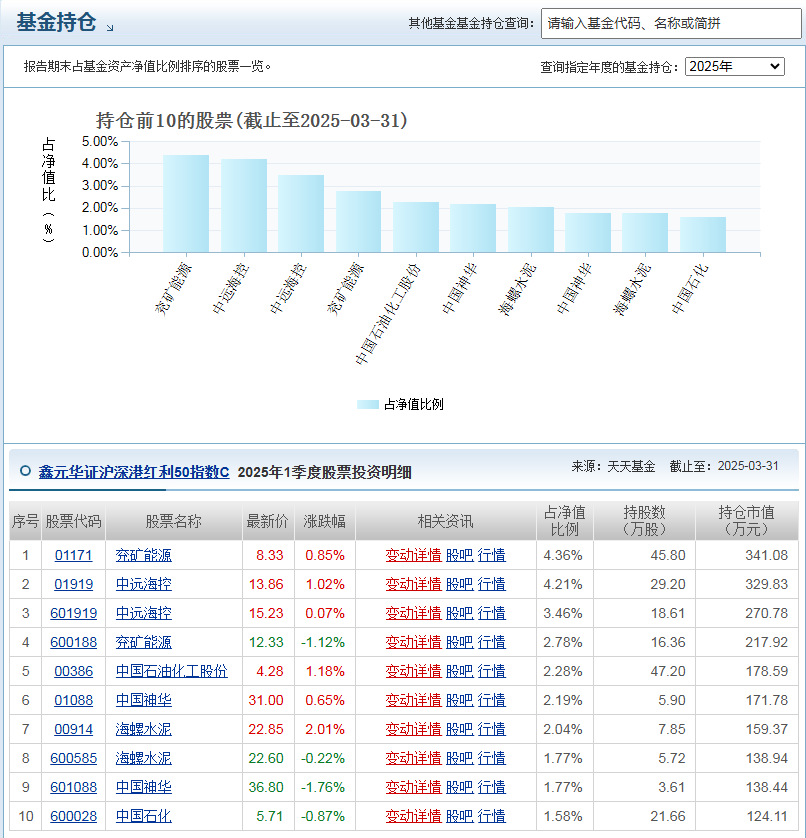Open 中国神华 name link in row 9
Screen dimensions: 806x838
(144, 787)
